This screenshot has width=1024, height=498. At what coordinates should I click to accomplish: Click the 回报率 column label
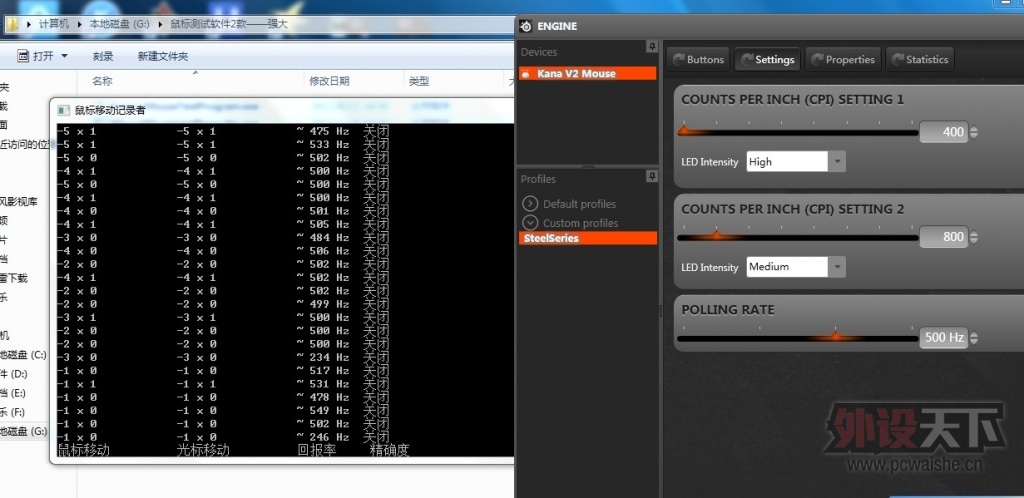click(317, 450)
